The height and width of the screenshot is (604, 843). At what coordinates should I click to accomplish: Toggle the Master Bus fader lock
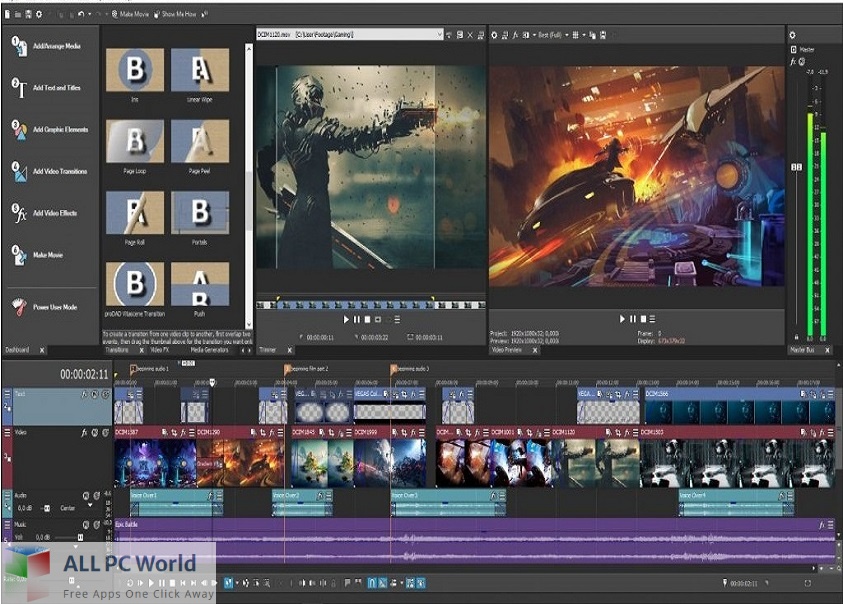click(x=796, y=337)
